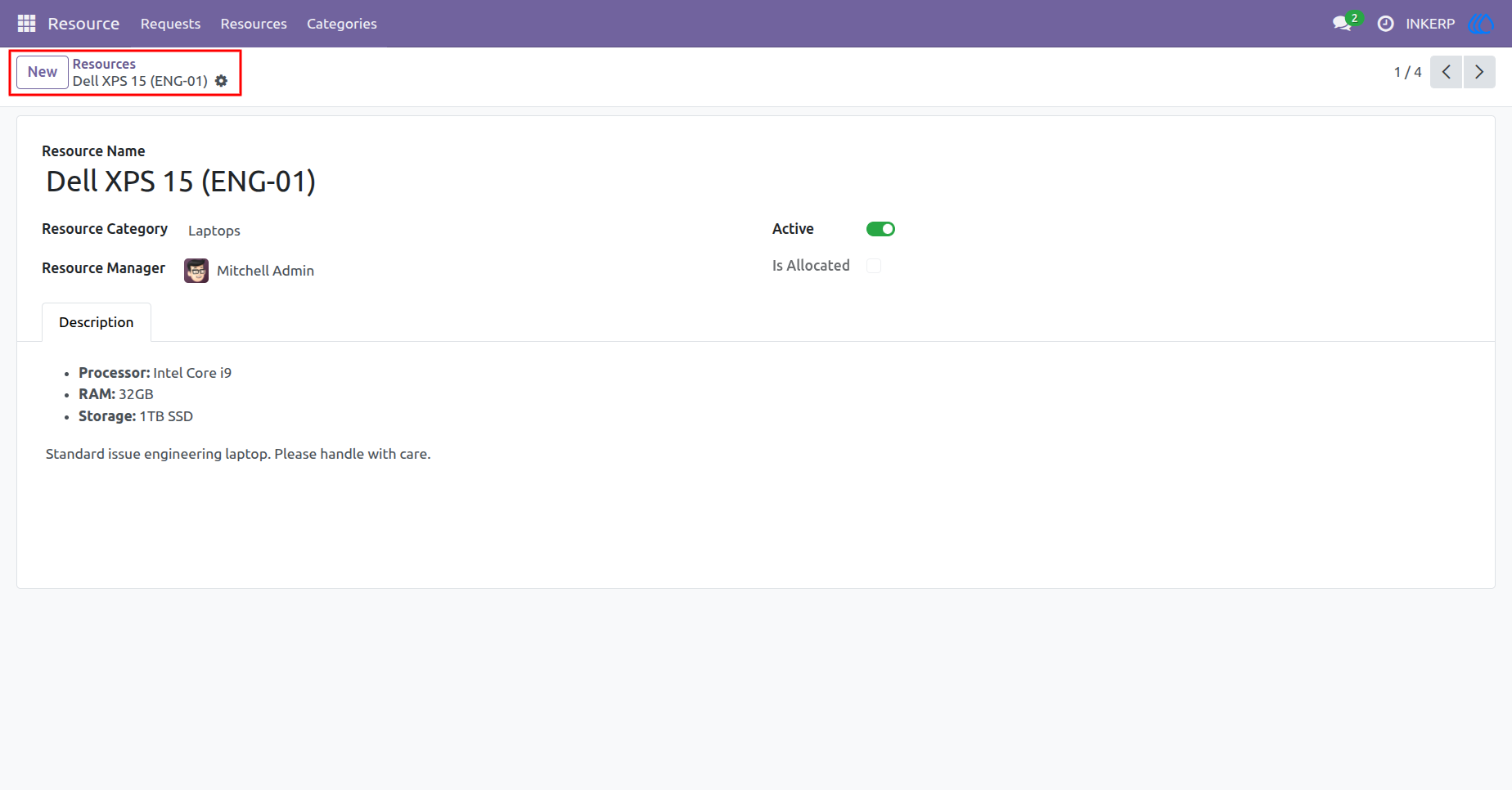1512x790 pixels.
Task: Go to next record with right arrow
Action: point(1479,72)
